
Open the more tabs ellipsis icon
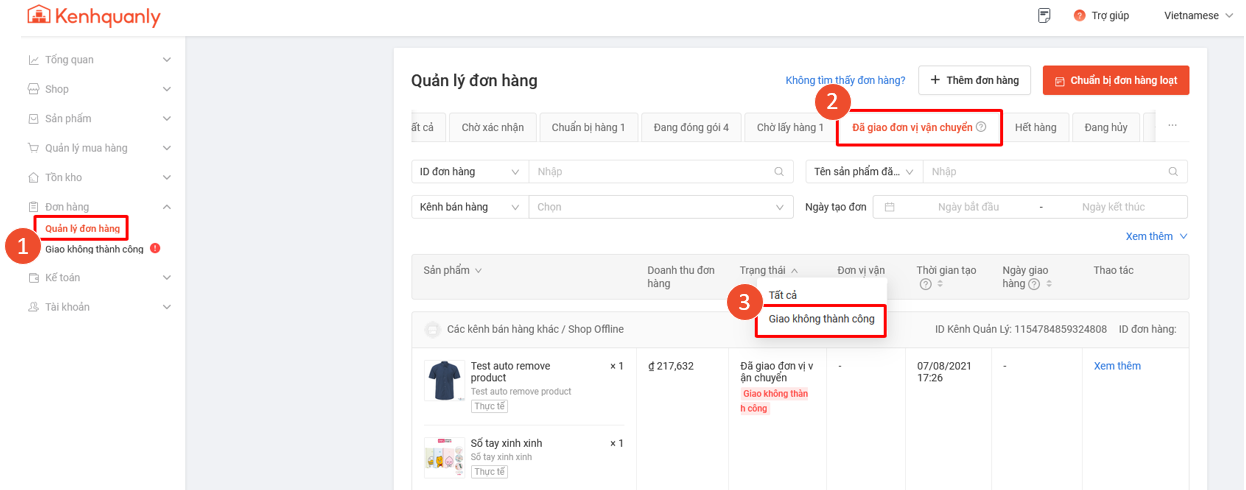coord(1172,127)
